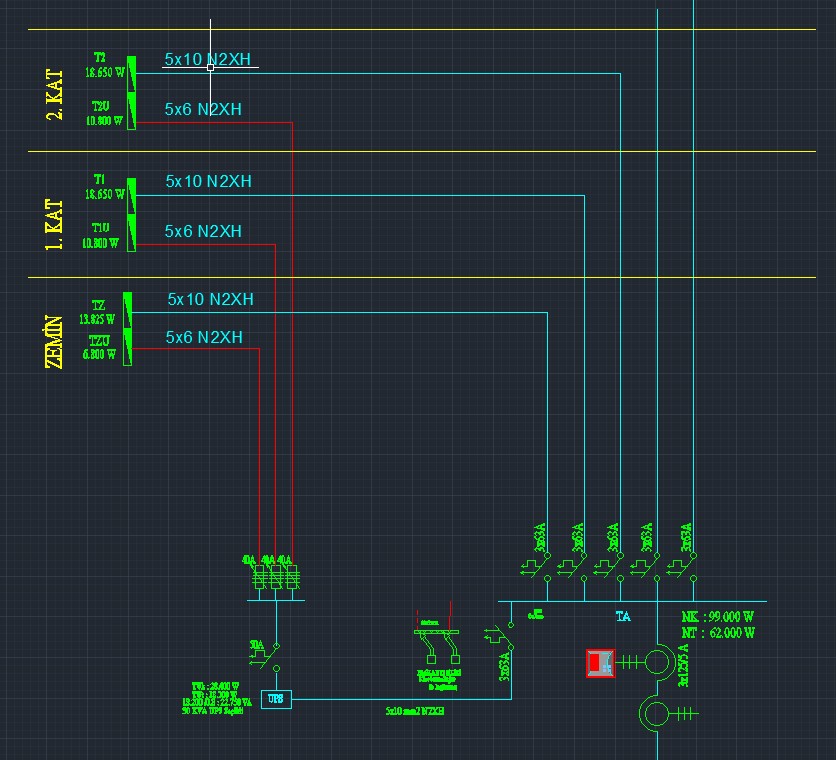836x760 pixels.
Task: Select the 2. KAT floor label
Action: click(x=54, y=94)
